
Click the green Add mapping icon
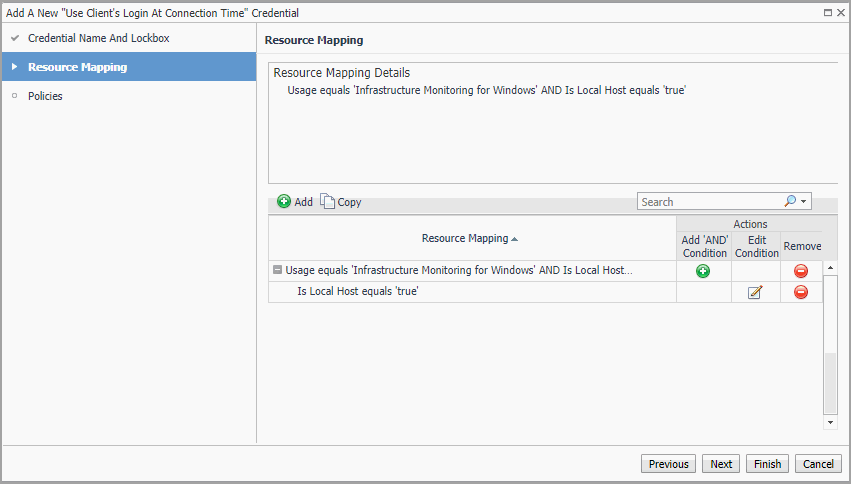click(x=284, y=202)
